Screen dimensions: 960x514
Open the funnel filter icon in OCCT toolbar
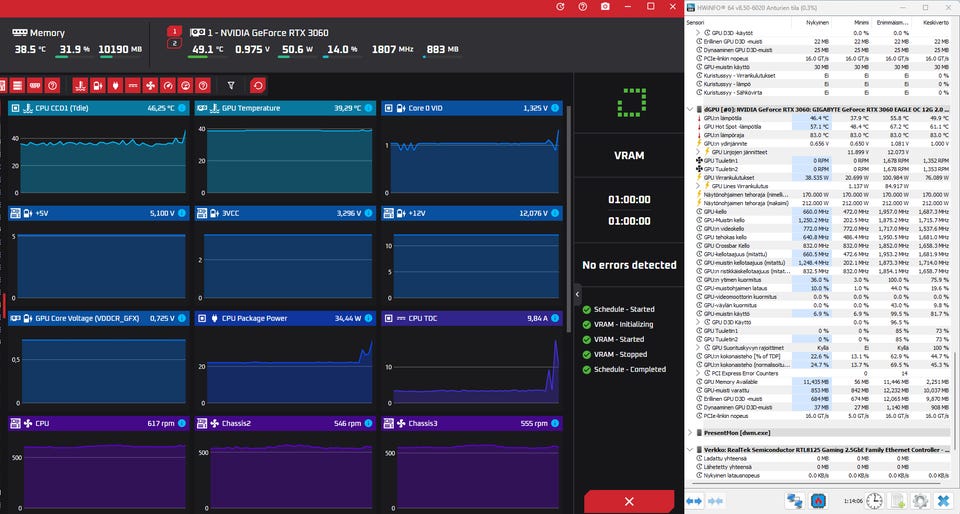231,86
